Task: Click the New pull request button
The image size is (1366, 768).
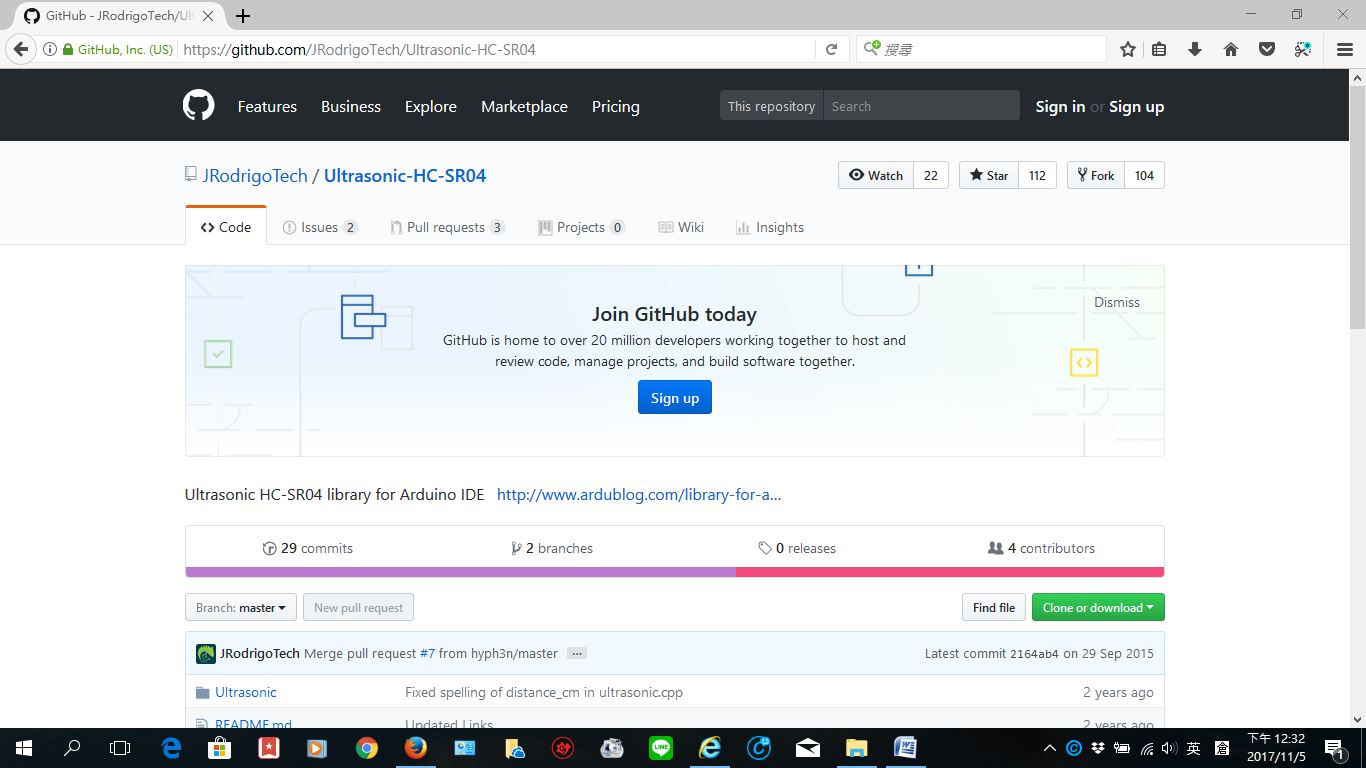Action: pyautogui.click(x=358, y=607)
